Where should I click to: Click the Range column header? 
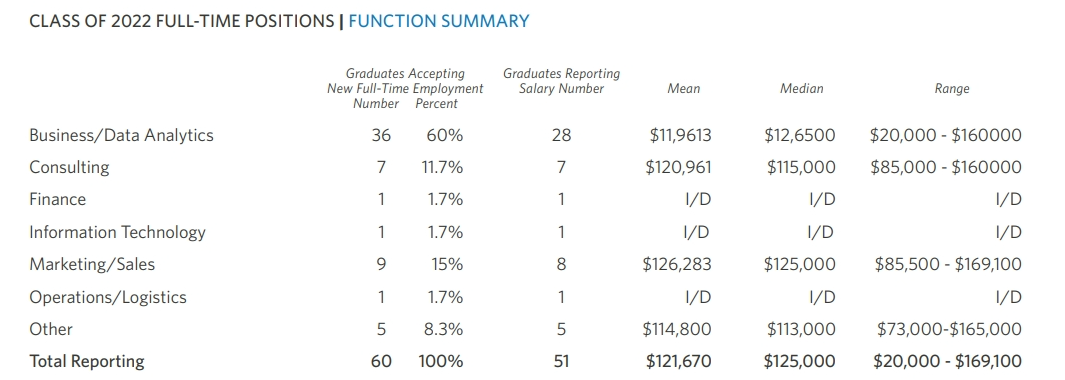point(952,88)
